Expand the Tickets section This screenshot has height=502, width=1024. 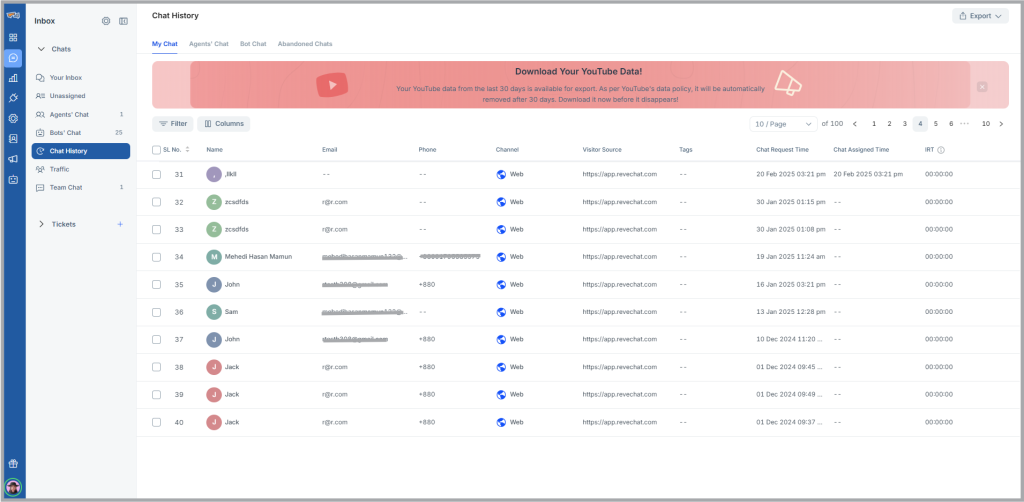pos(42,224)
